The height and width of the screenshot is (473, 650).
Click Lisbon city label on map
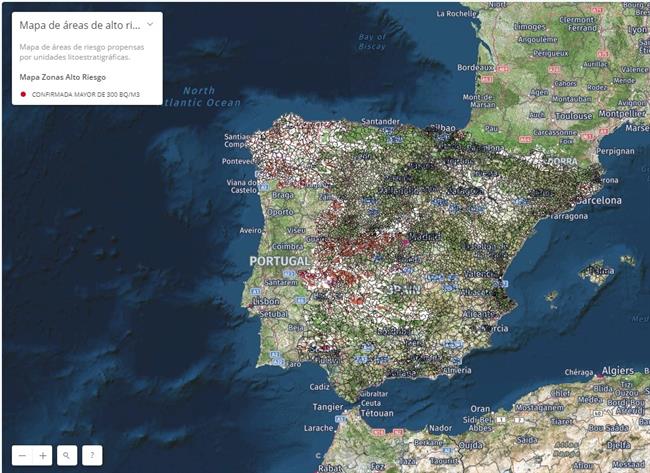coord(266,301)
